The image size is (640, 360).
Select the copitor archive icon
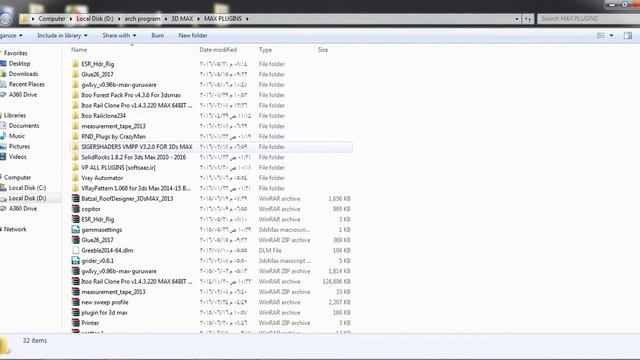(x=76, y=209)
